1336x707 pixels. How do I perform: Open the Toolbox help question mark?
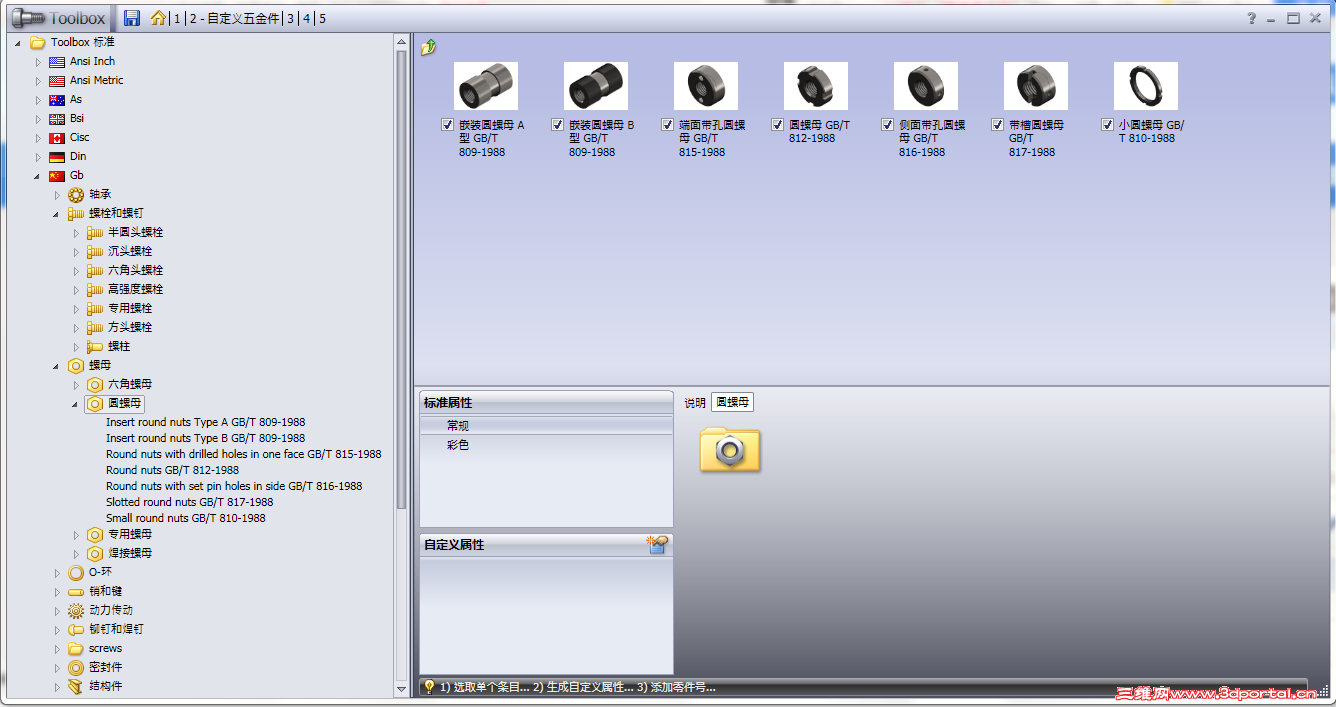1251,18
